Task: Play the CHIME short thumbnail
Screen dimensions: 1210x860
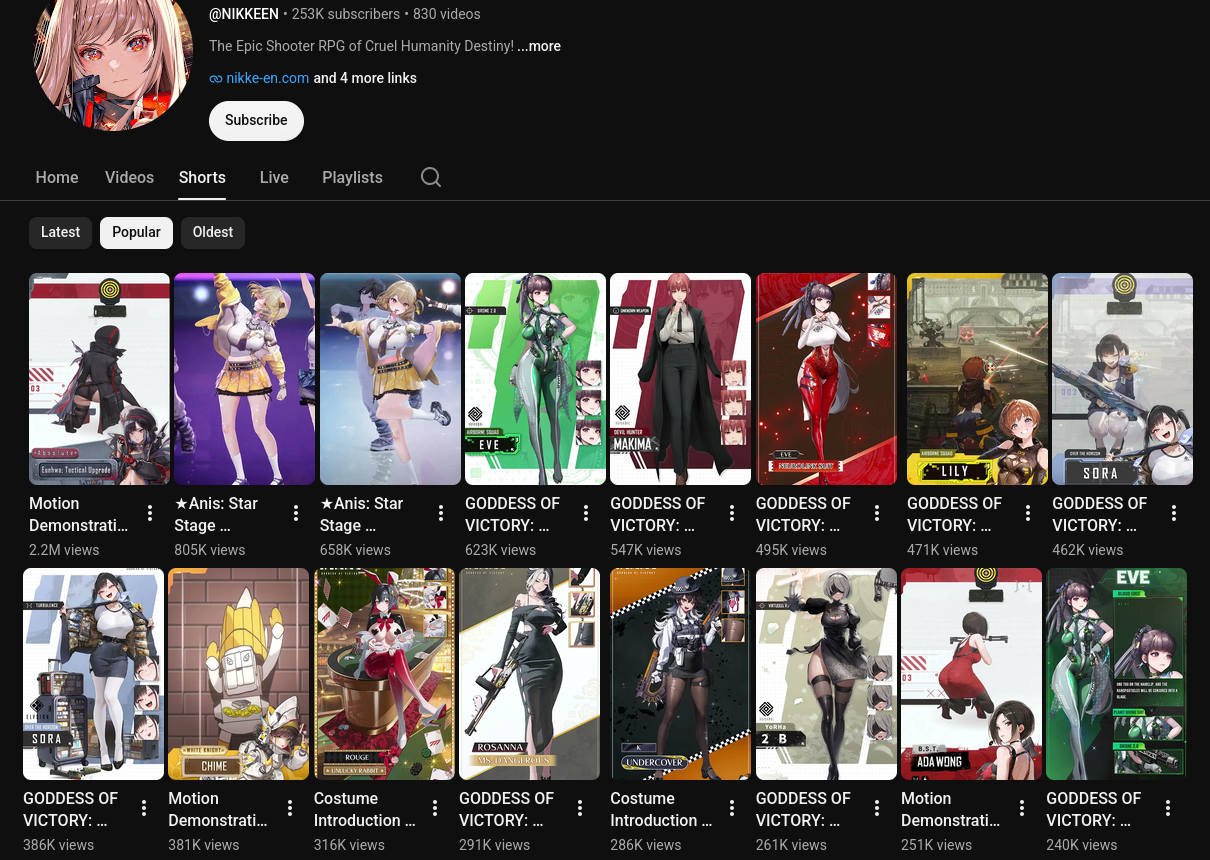Action: (238, 674)
